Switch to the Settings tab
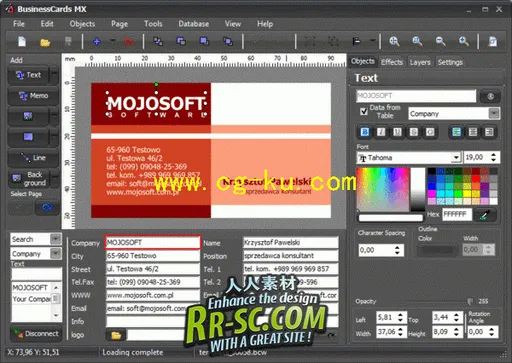 (x=450, y=62)
